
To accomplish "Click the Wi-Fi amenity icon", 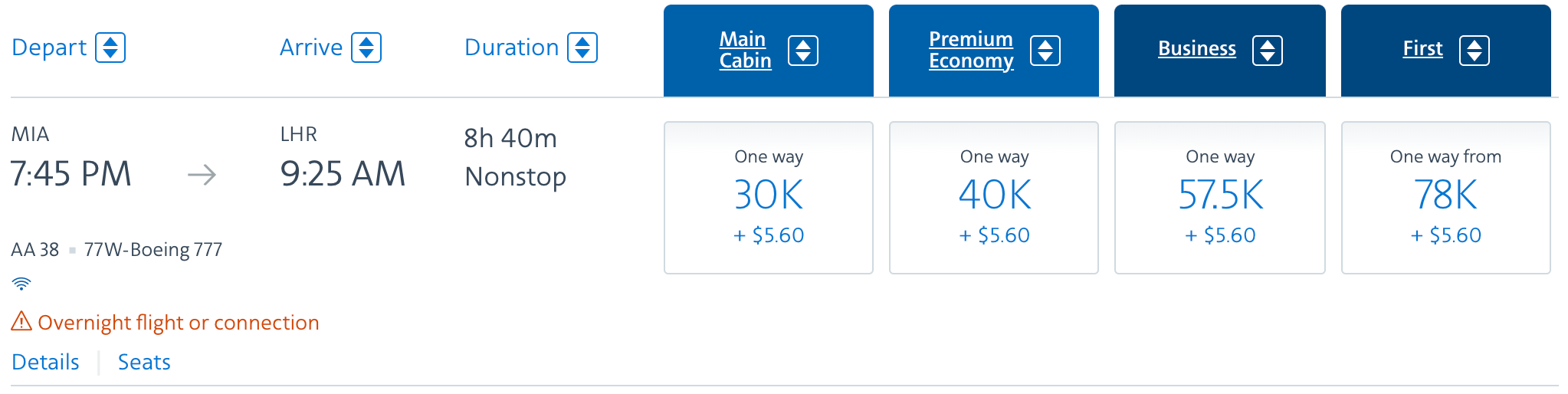I will (21, 284).
